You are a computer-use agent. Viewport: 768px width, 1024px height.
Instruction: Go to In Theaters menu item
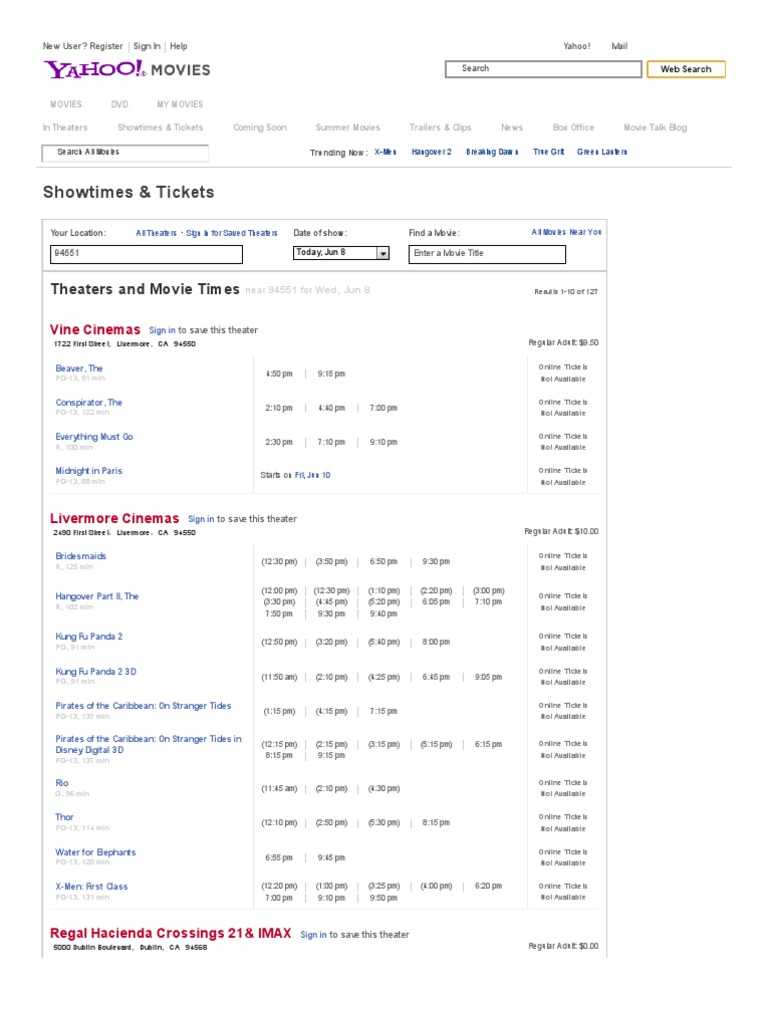65,127
